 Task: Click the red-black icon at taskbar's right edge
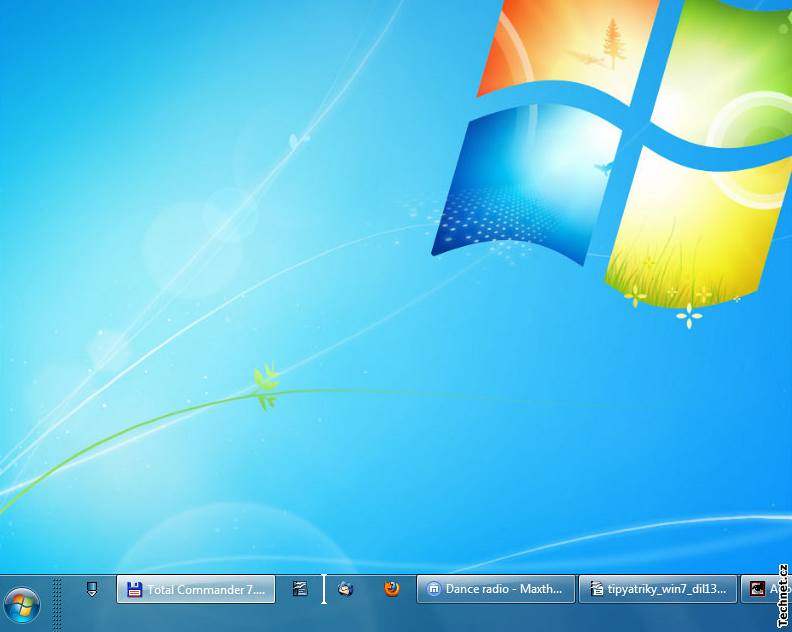tap(757, 589)
